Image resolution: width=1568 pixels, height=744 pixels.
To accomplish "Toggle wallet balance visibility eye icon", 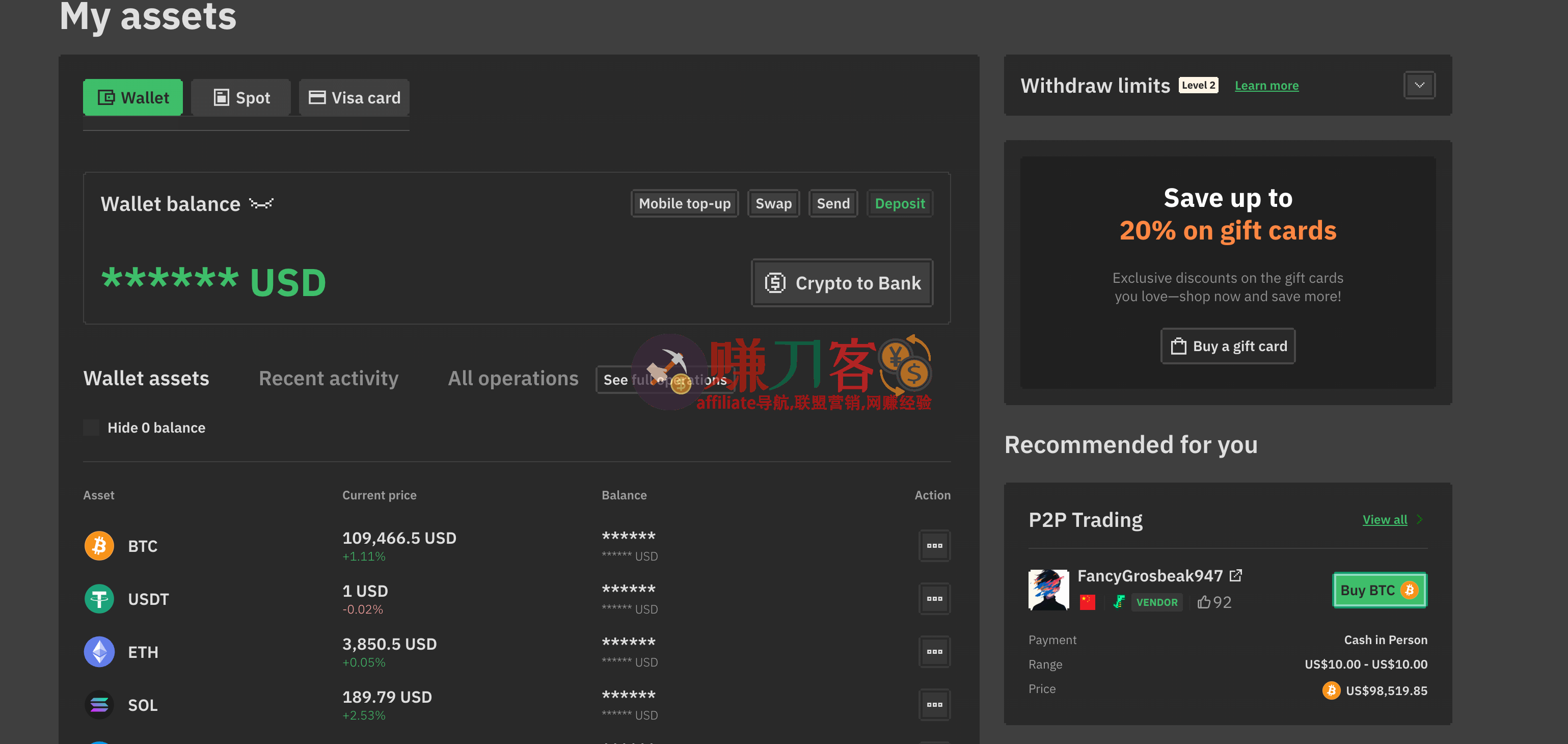I will [261, 203].
